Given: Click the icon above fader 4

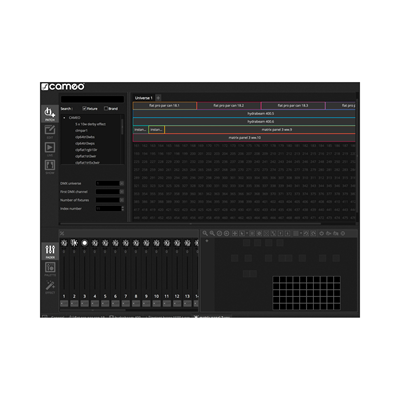Looking at the screenshot, I should [x=95, y=243].
